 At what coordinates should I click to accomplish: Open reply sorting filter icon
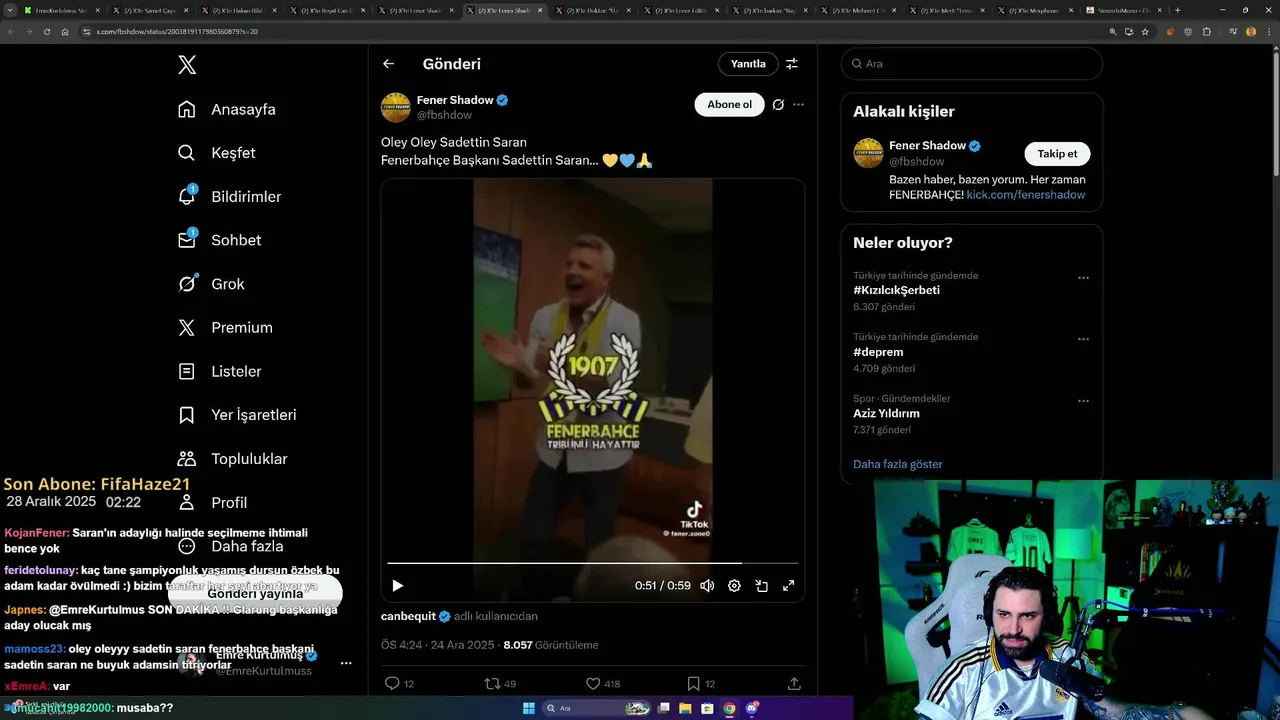point(792,64)
